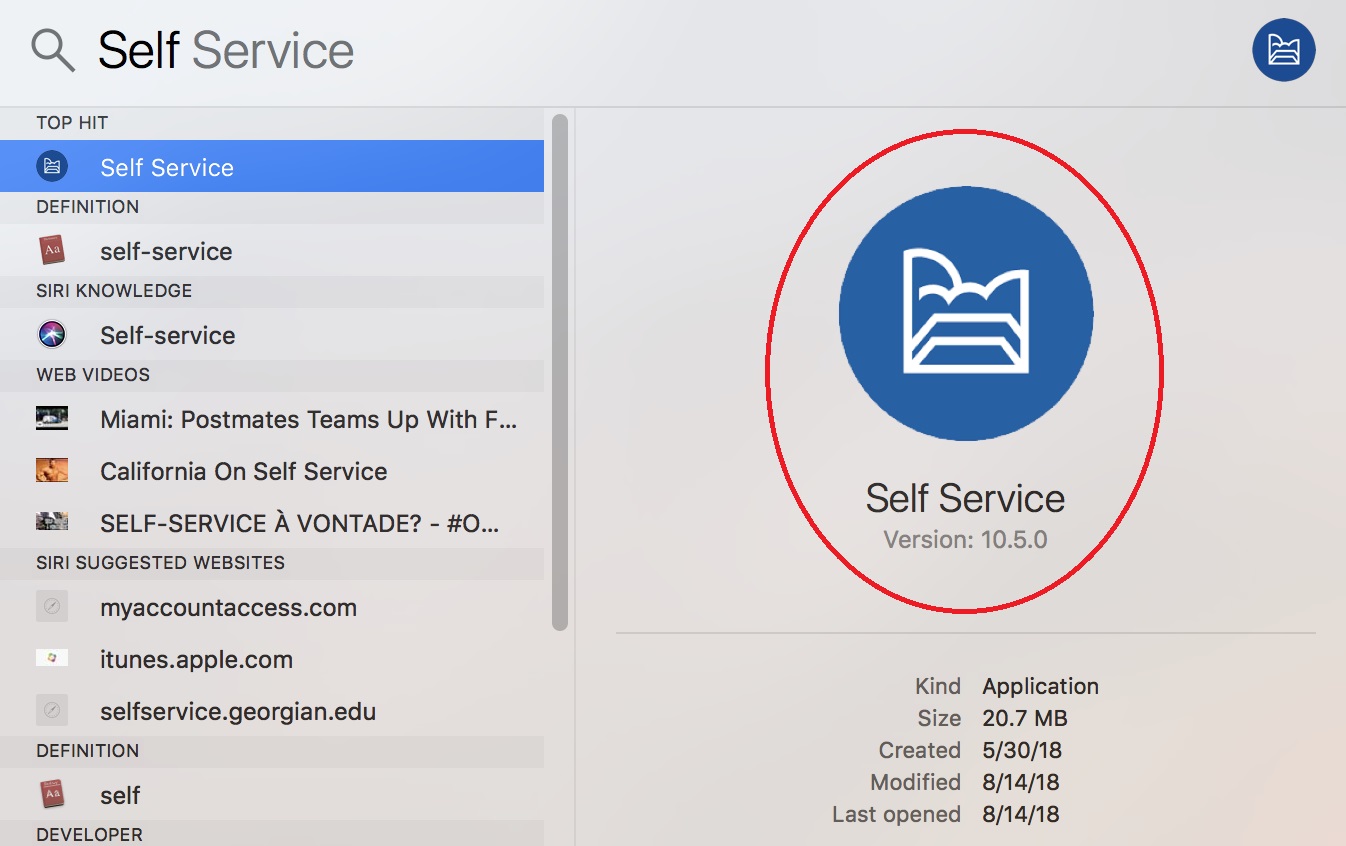Click the Self Service app icon in top hit row
The width and height of the screenshot is (1346, 846).
[52, 167]
